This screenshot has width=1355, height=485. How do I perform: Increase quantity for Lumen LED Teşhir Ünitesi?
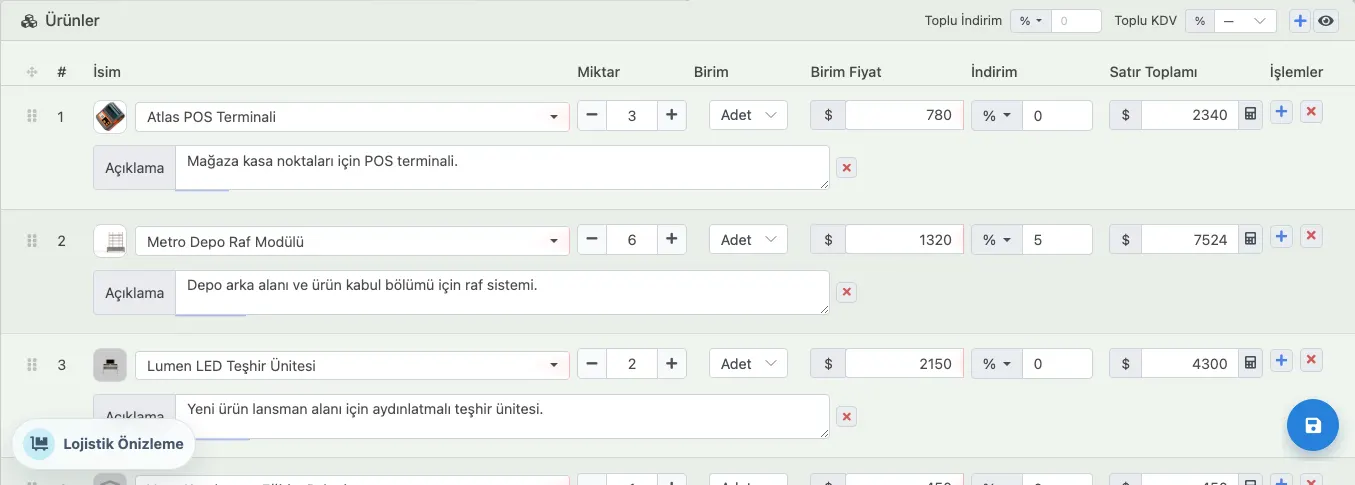[671, 363]
